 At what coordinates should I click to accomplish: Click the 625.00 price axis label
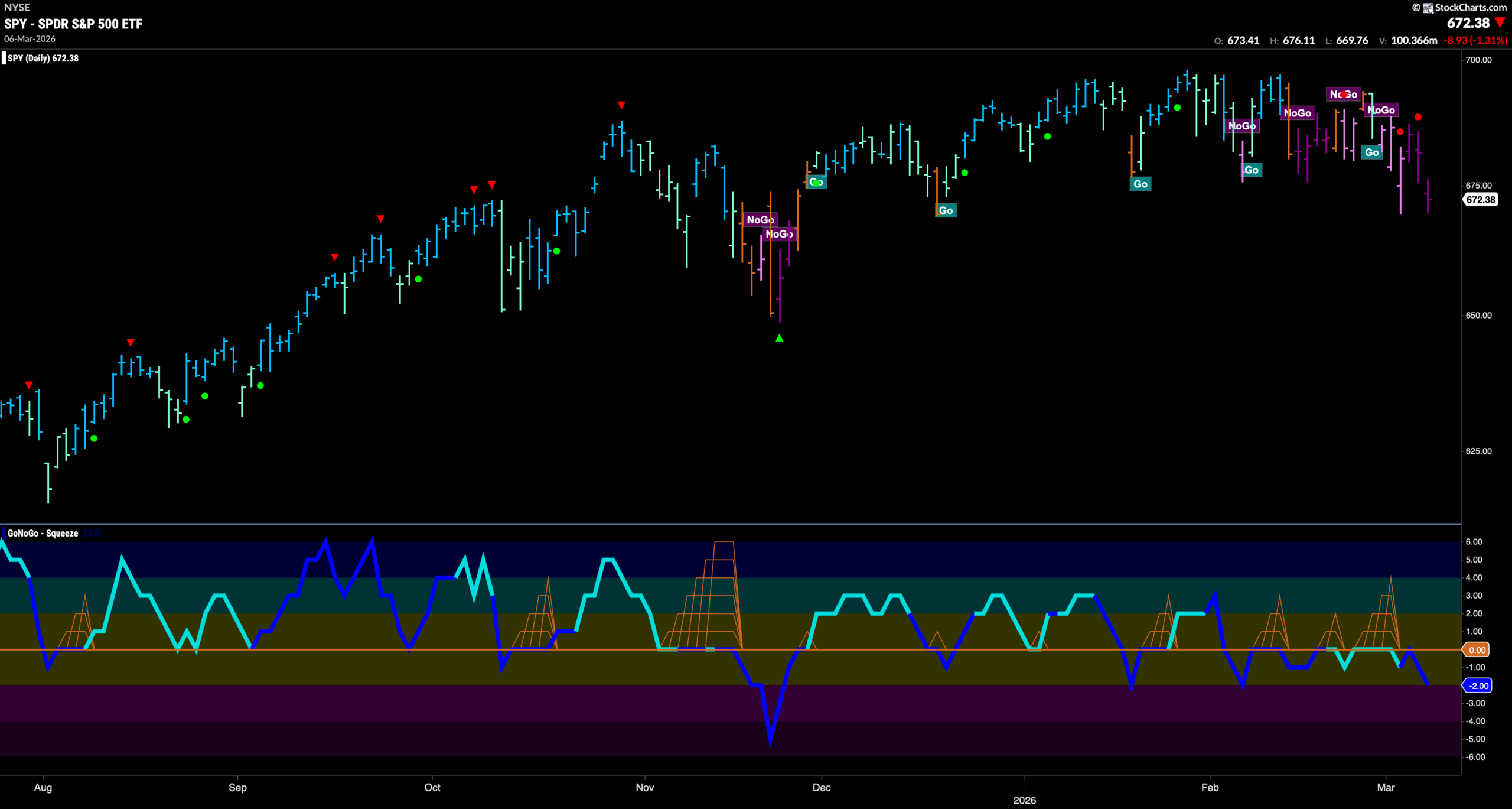pos(1478,451)
